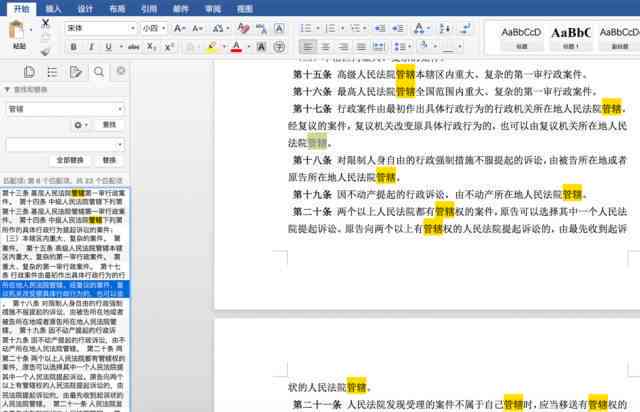Center the paragraph text
The image size is (640, 412).
pyautogui.click(x=325, y=47)
